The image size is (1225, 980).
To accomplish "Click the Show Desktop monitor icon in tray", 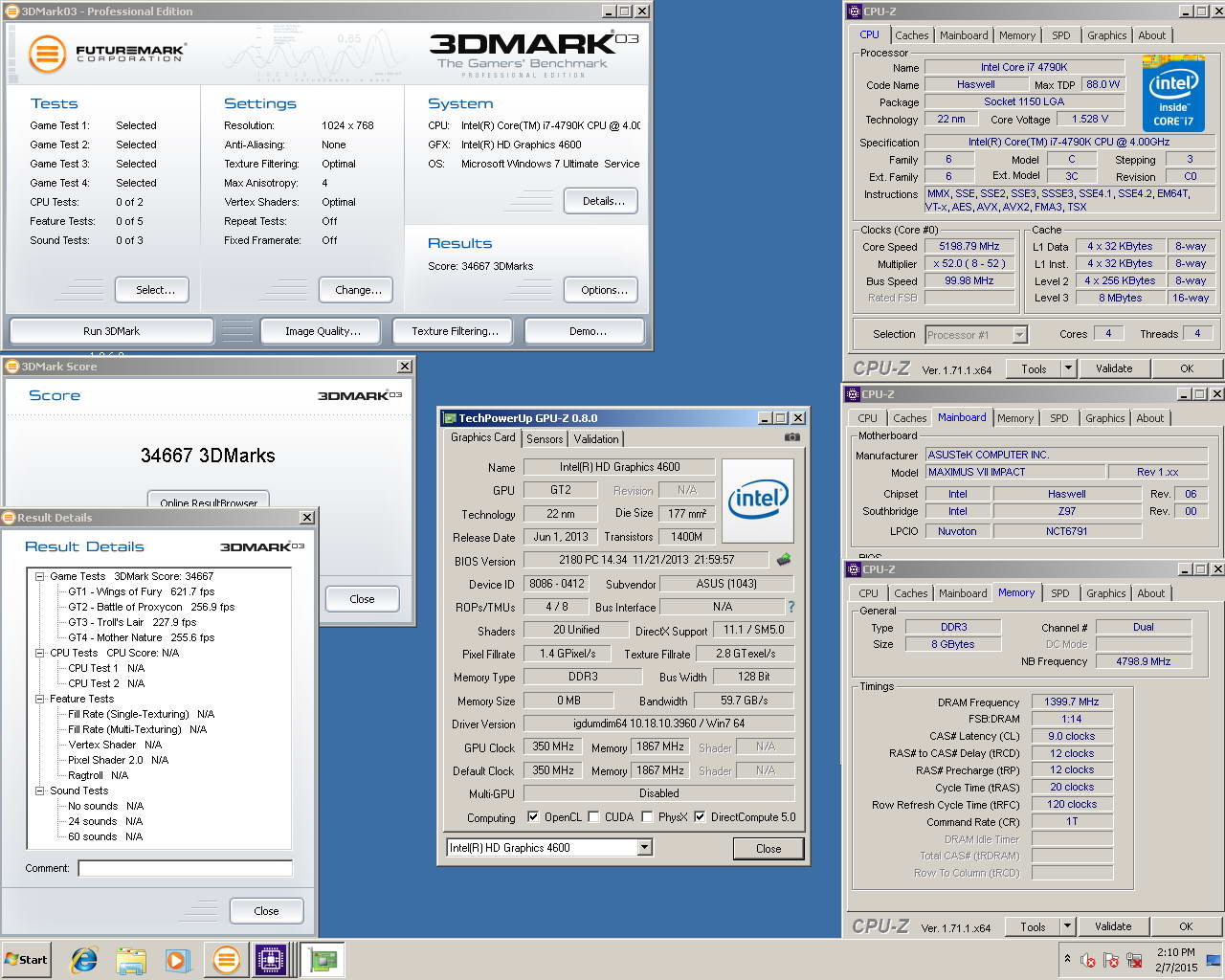I will point(1214,960).
